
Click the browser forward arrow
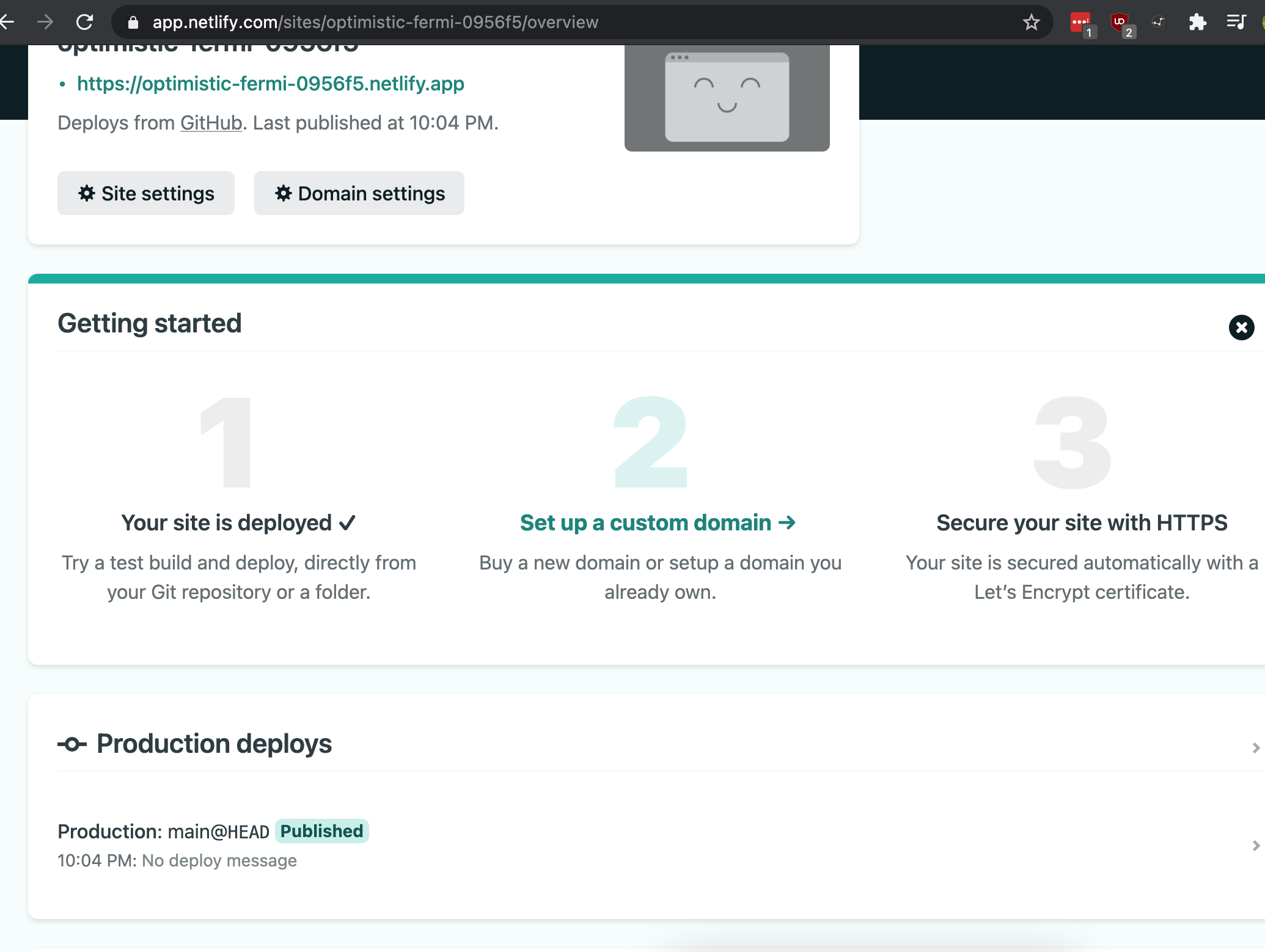pos(45,23)
